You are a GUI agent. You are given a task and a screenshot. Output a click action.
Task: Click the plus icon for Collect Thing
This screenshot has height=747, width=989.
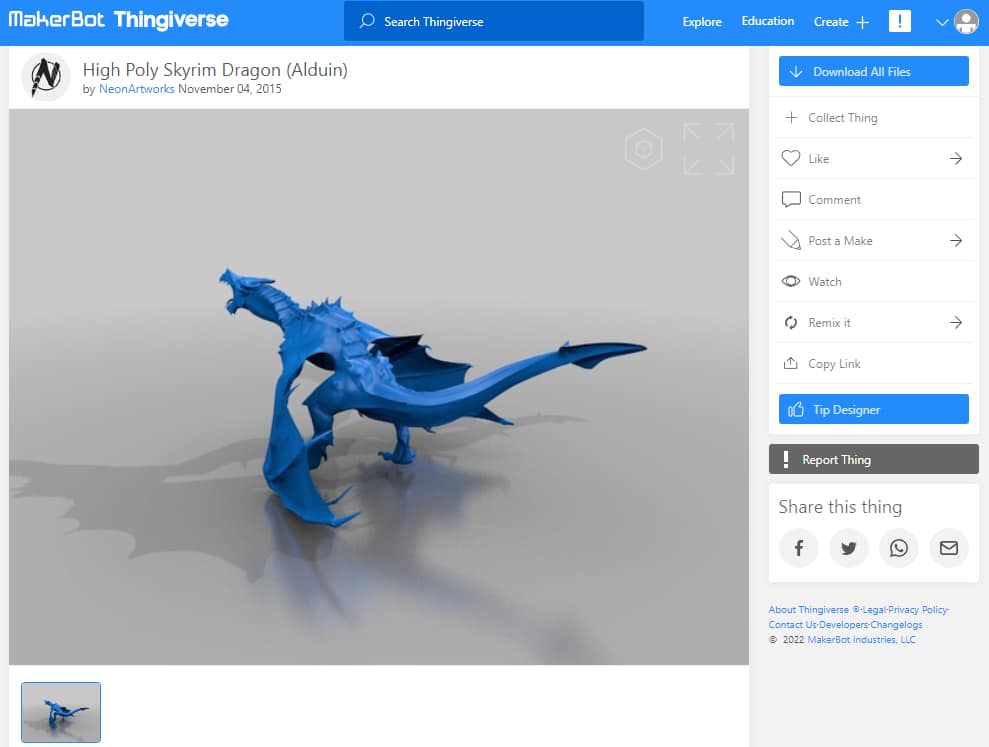click(791, 117)
